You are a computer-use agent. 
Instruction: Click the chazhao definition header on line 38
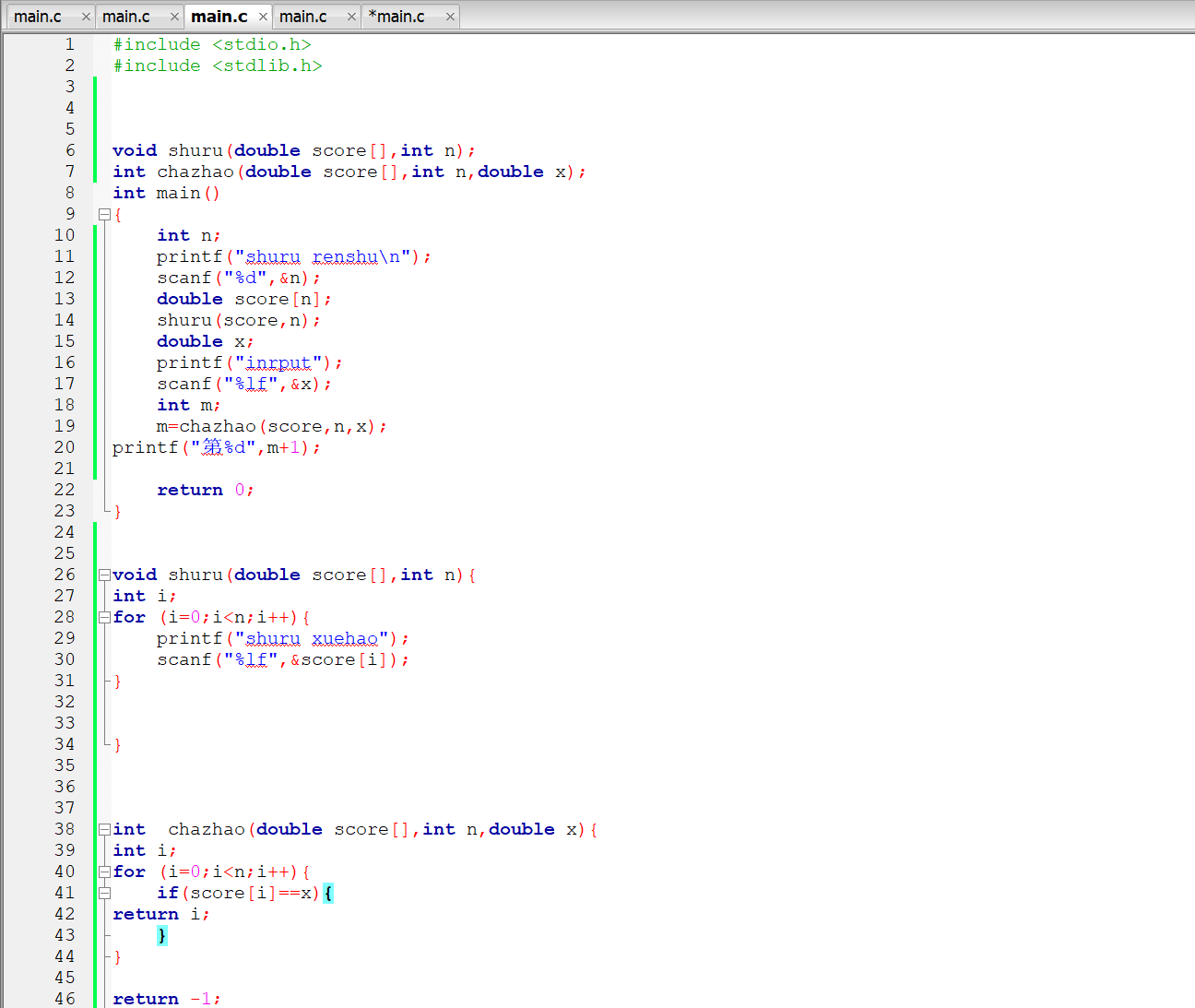pos(355,829)
